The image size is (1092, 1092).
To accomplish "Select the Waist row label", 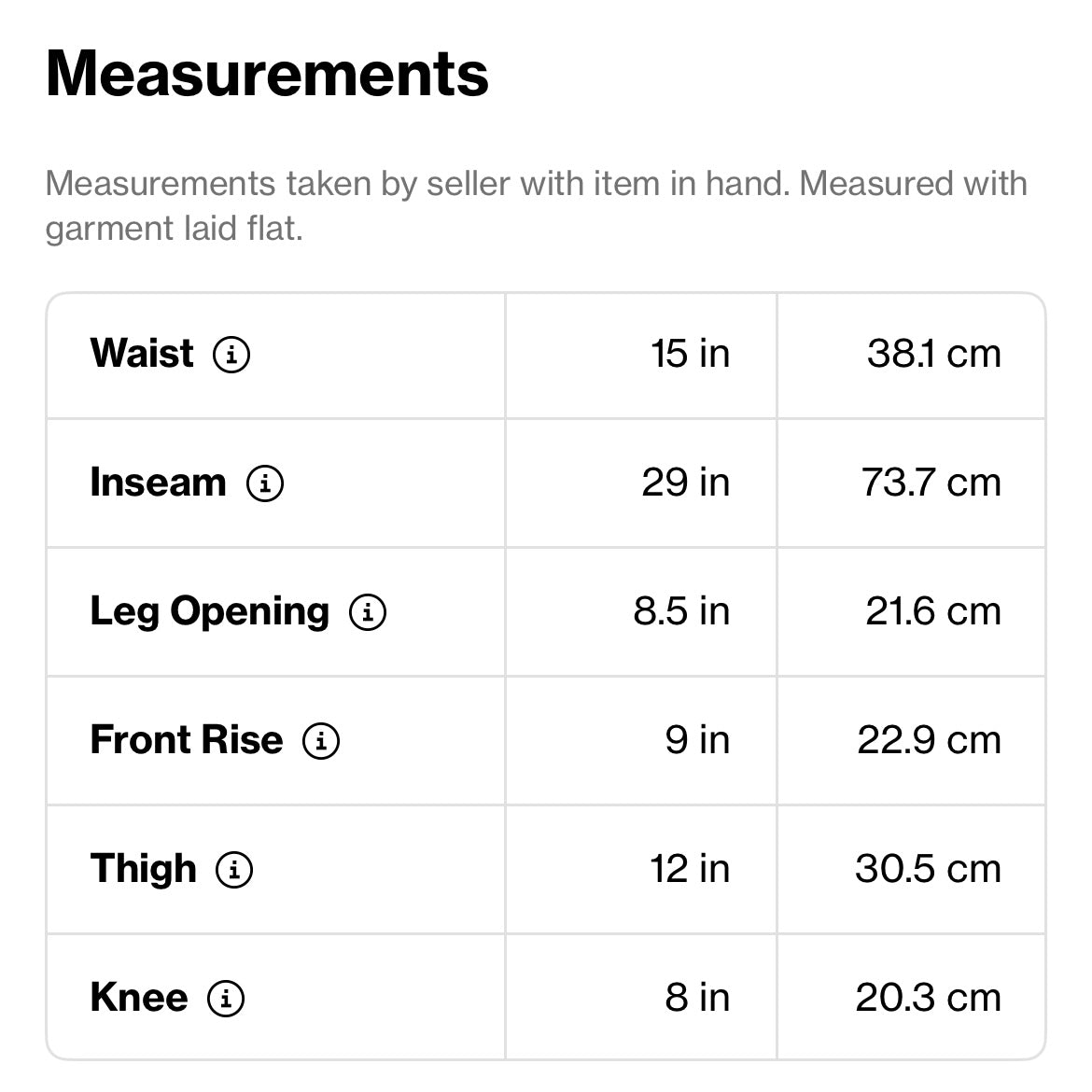I will pos(142,354).
